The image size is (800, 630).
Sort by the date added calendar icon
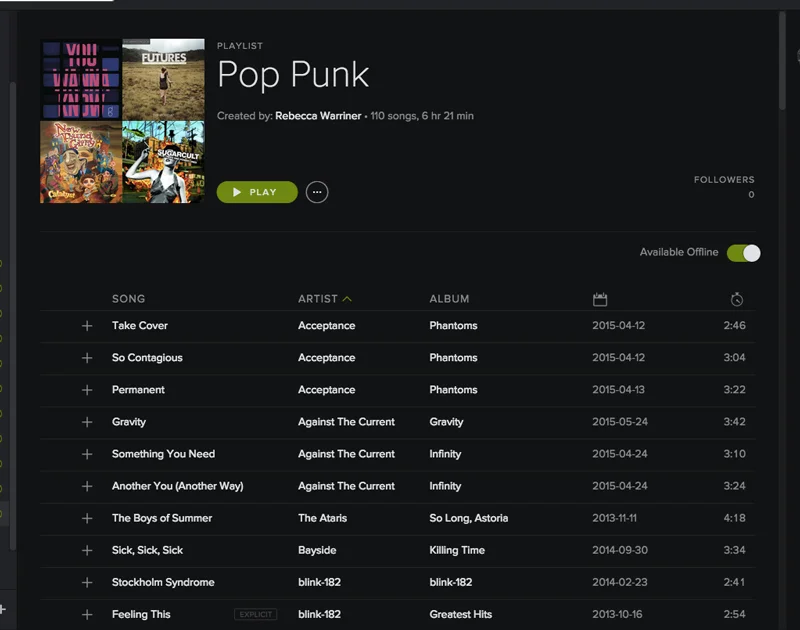tap(600, 299)
